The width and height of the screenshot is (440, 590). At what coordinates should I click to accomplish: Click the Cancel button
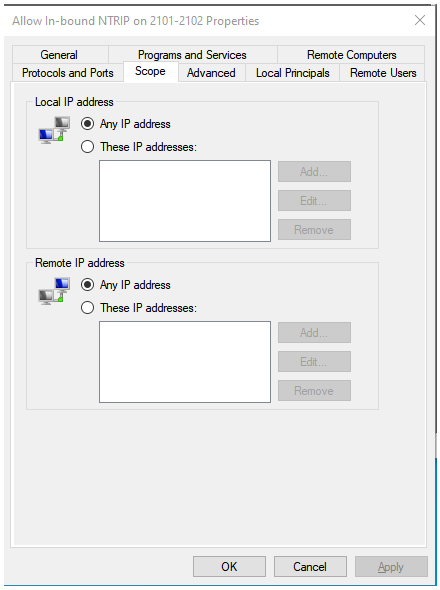[310, 567]
